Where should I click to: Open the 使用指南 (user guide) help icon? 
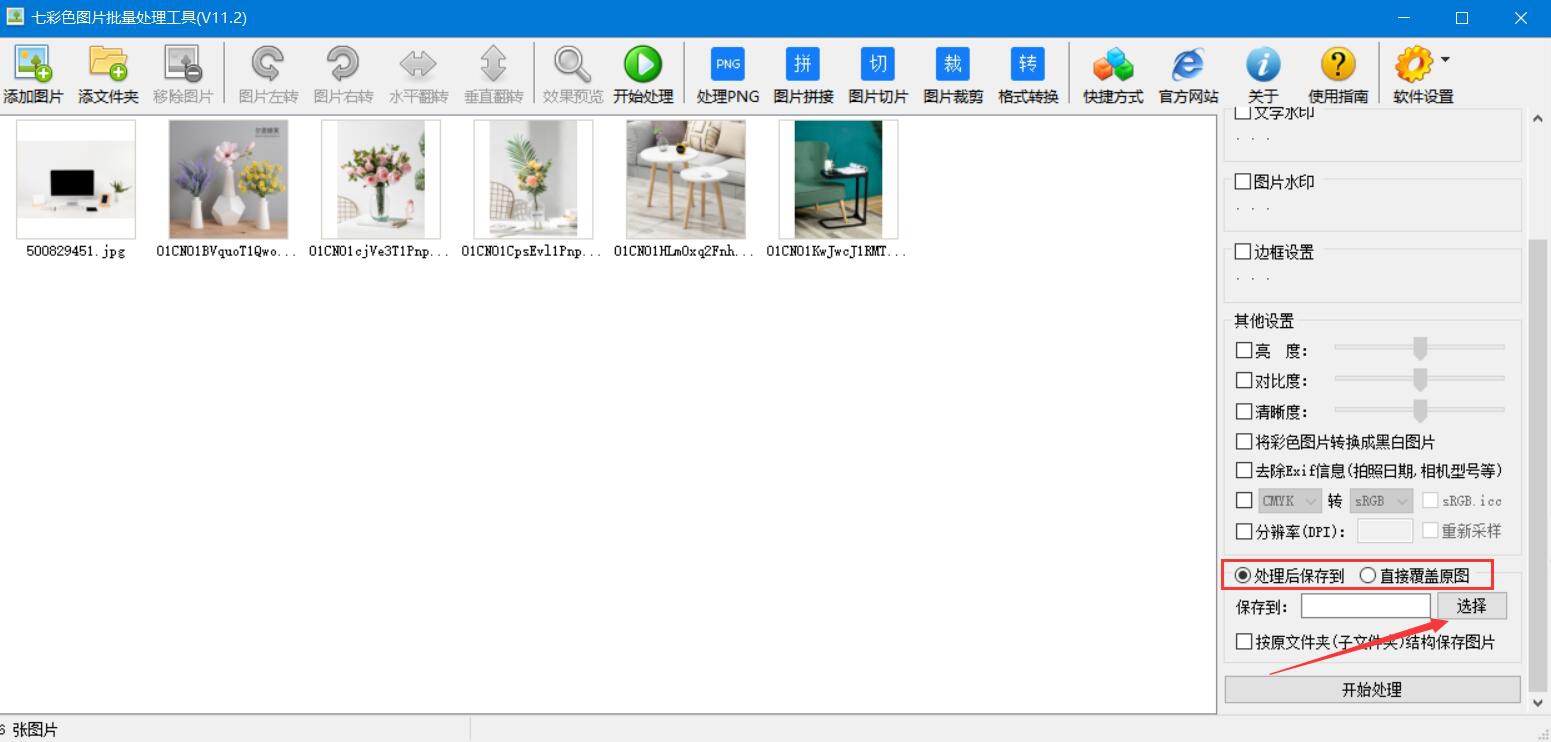[1338, 66]
